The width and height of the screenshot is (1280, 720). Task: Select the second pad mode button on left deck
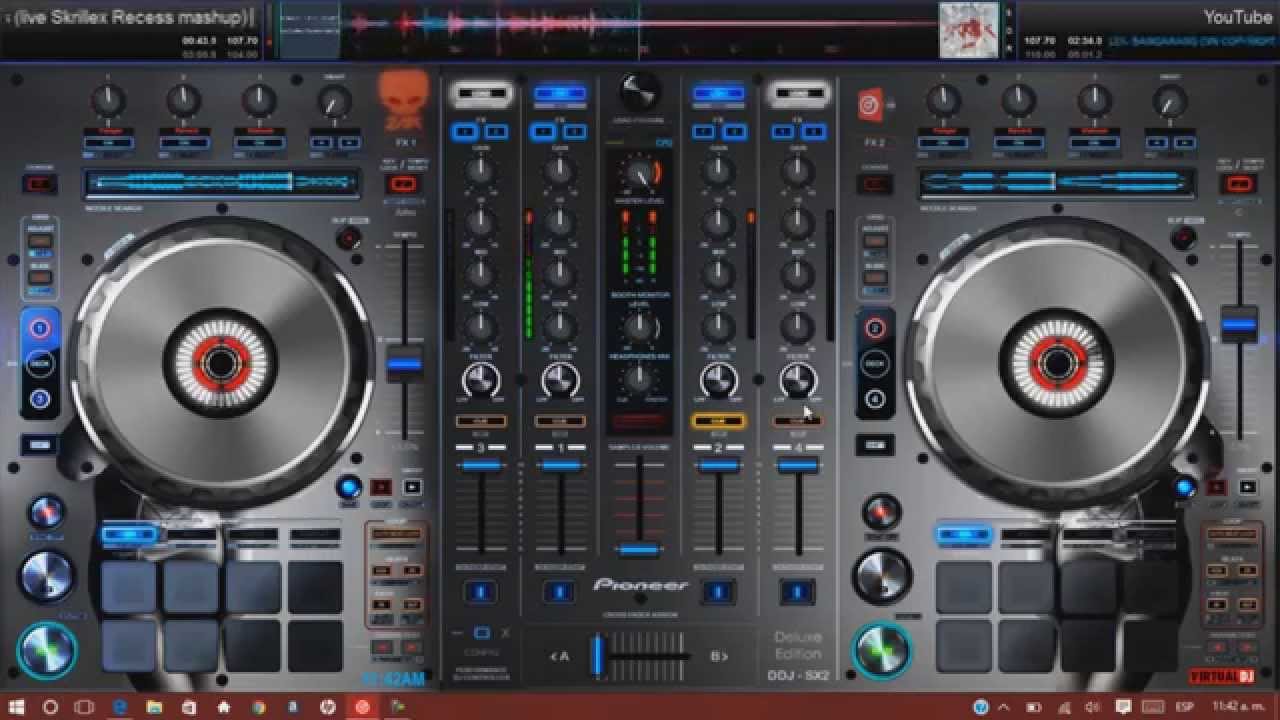tap(192, 535)
